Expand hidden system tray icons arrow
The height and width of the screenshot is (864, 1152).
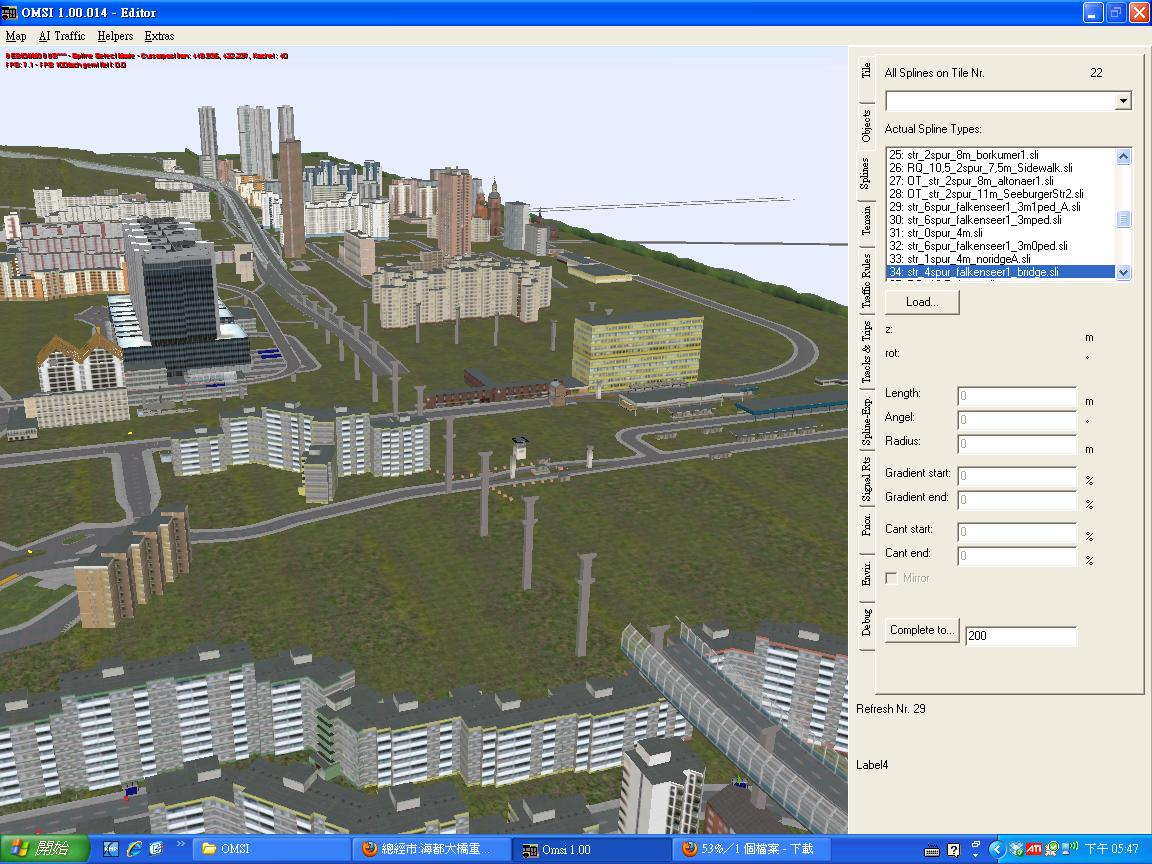(996, 849)
